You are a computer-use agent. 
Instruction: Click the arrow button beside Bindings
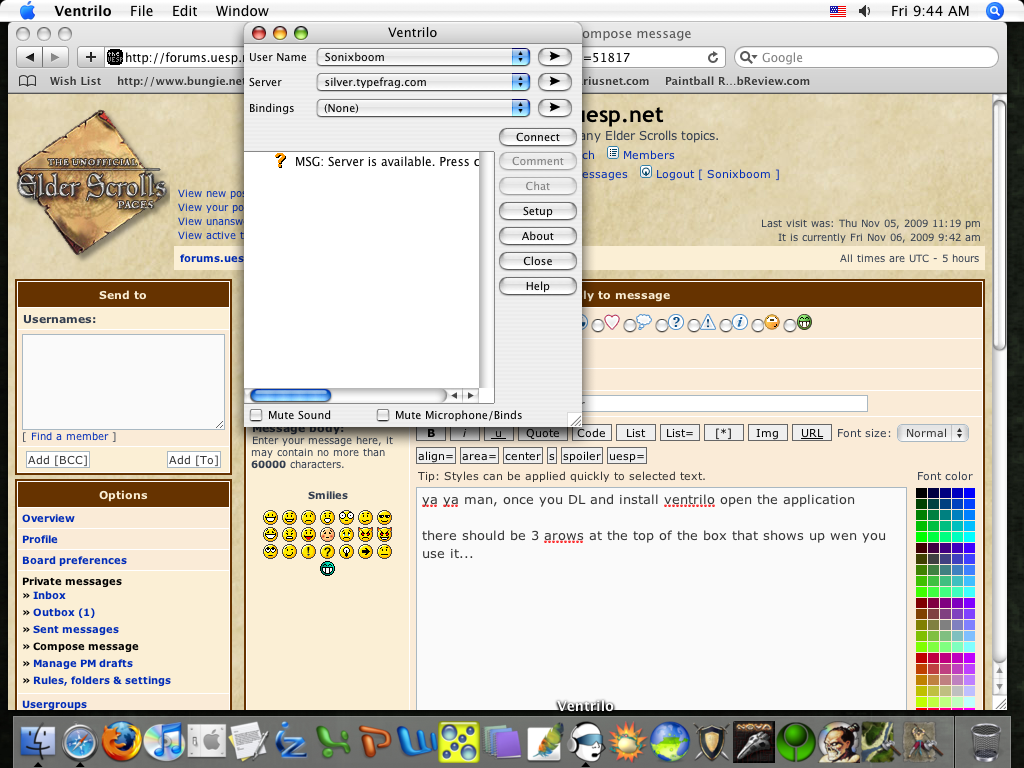pos(554,107)
